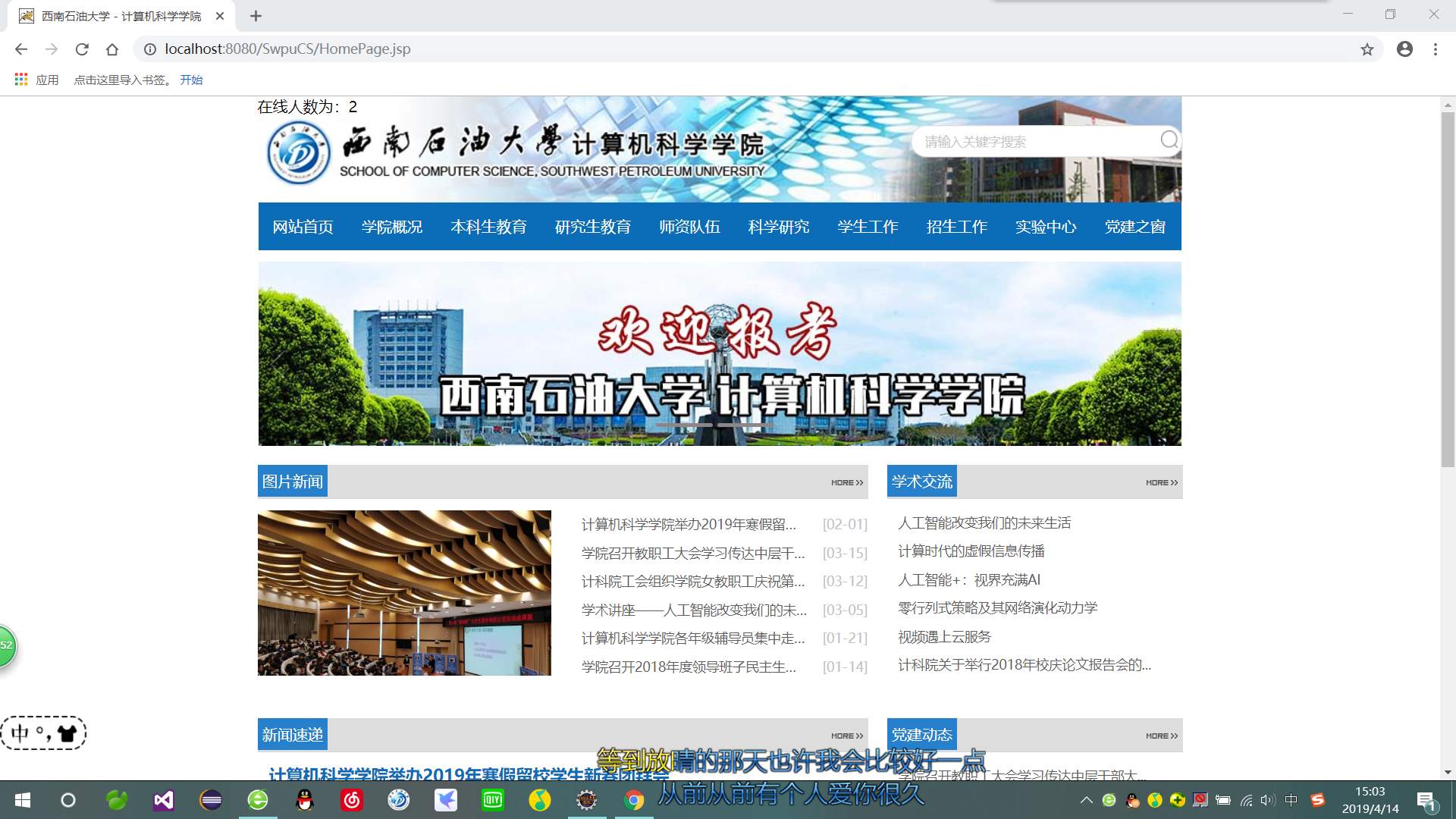Click the browser home icon
Screen dimensions: 1456x819
(112, 49)
